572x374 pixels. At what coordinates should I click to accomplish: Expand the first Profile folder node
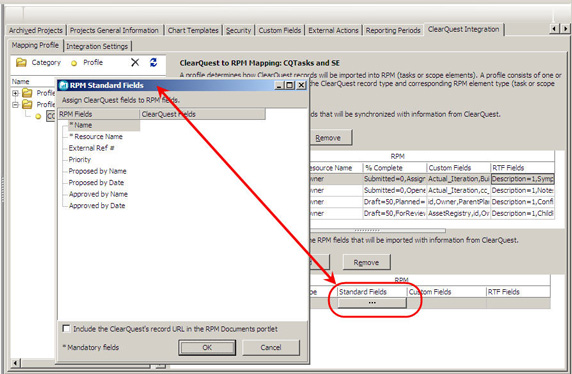coord(15,93)
